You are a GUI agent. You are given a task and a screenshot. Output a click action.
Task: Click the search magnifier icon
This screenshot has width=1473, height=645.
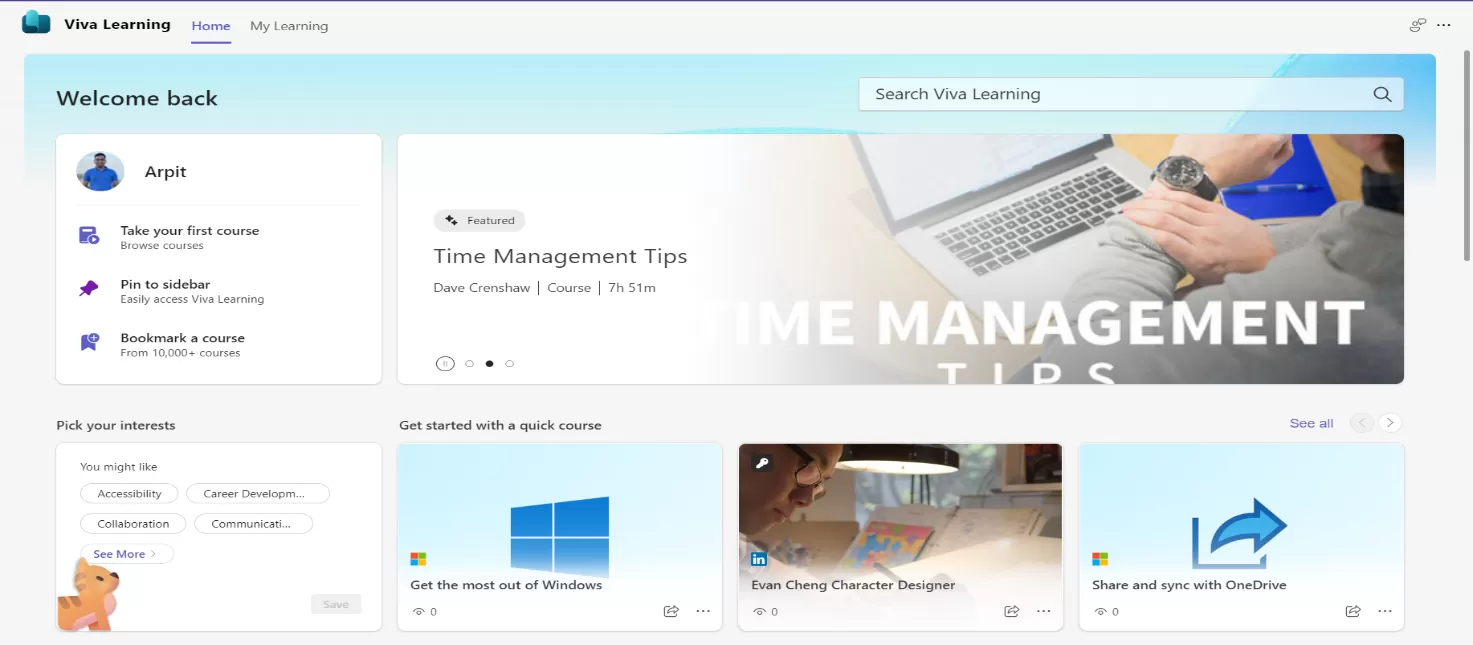(1382, 94)
